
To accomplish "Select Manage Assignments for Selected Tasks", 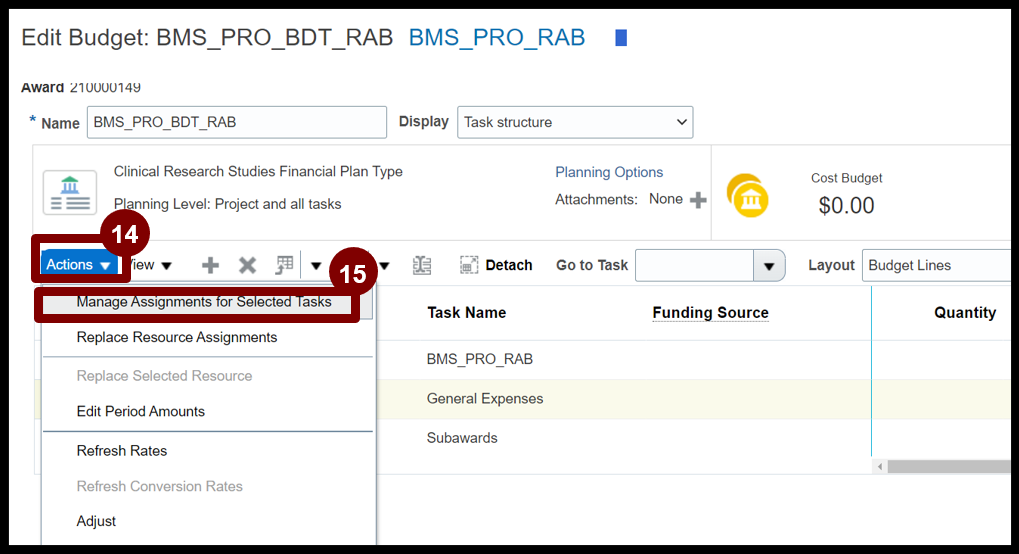I will pyautogui.click(x=203, y=302).
